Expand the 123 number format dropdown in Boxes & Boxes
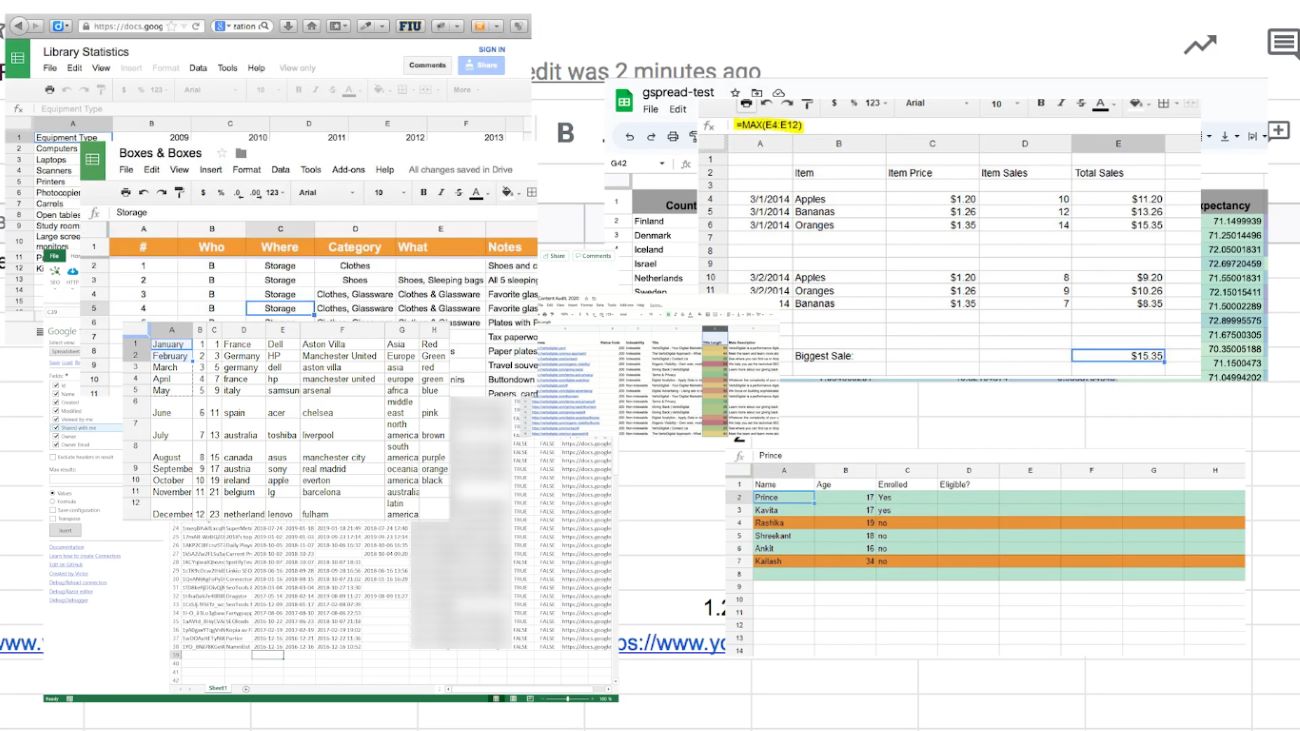1300x731 pixels. point(275,193)
